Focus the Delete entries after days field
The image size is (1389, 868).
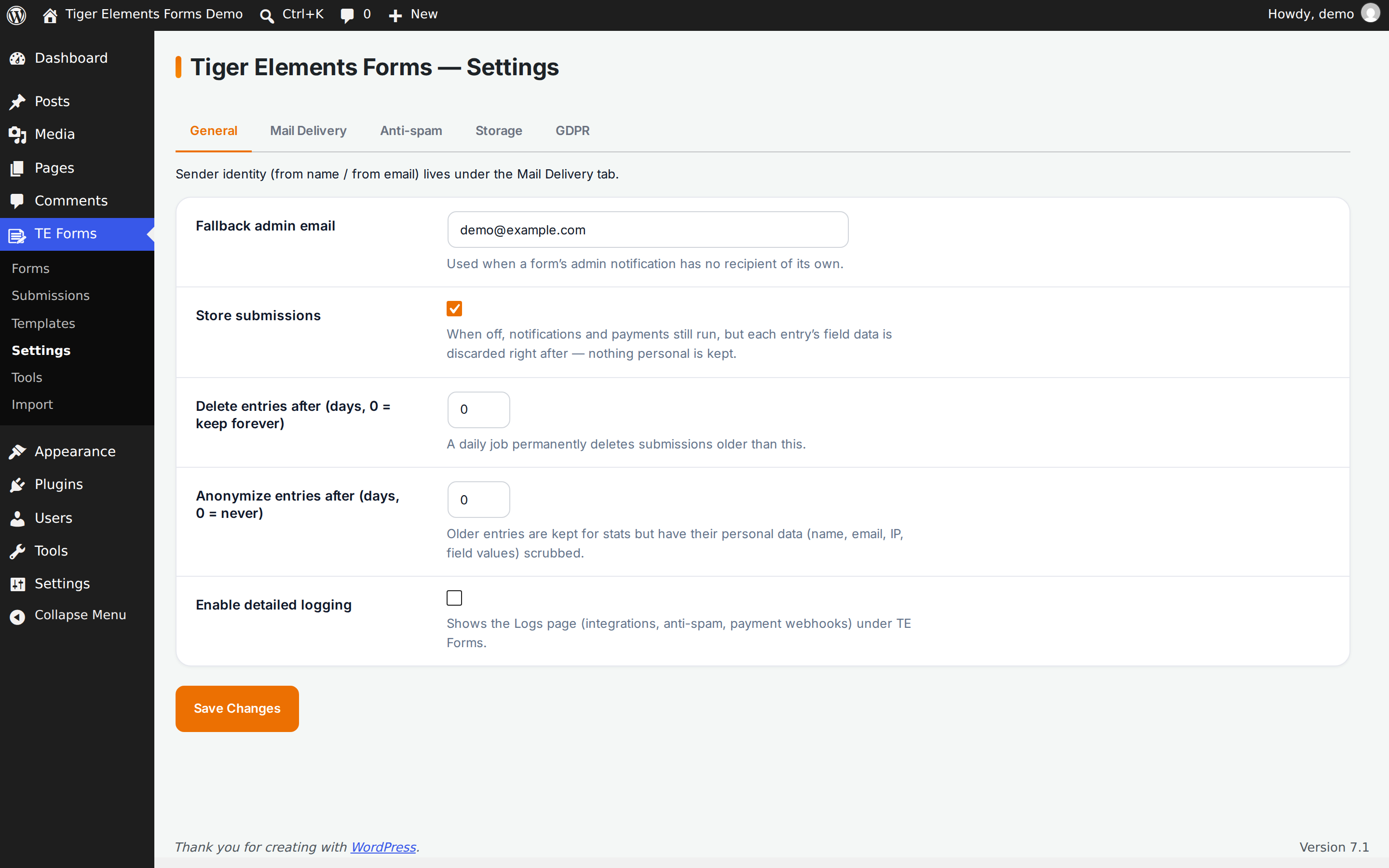coord(479,409)
